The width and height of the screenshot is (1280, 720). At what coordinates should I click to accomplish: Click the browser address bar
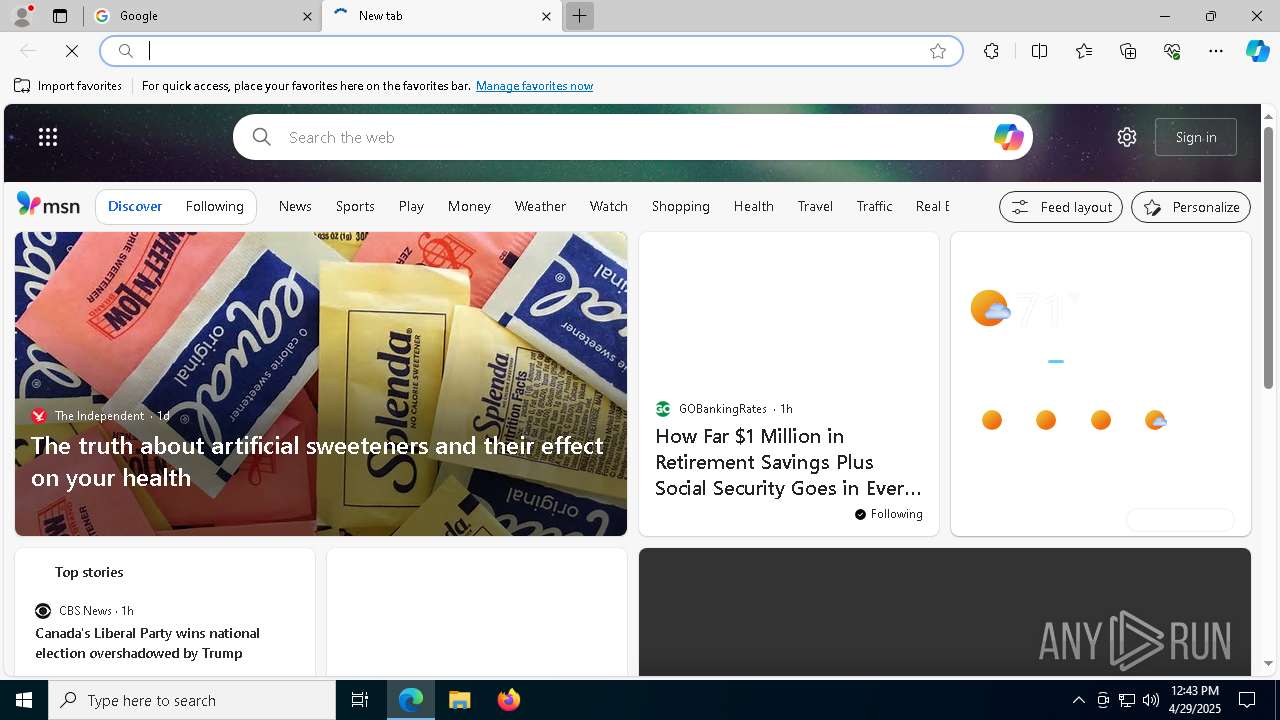[x=532, y=51]
